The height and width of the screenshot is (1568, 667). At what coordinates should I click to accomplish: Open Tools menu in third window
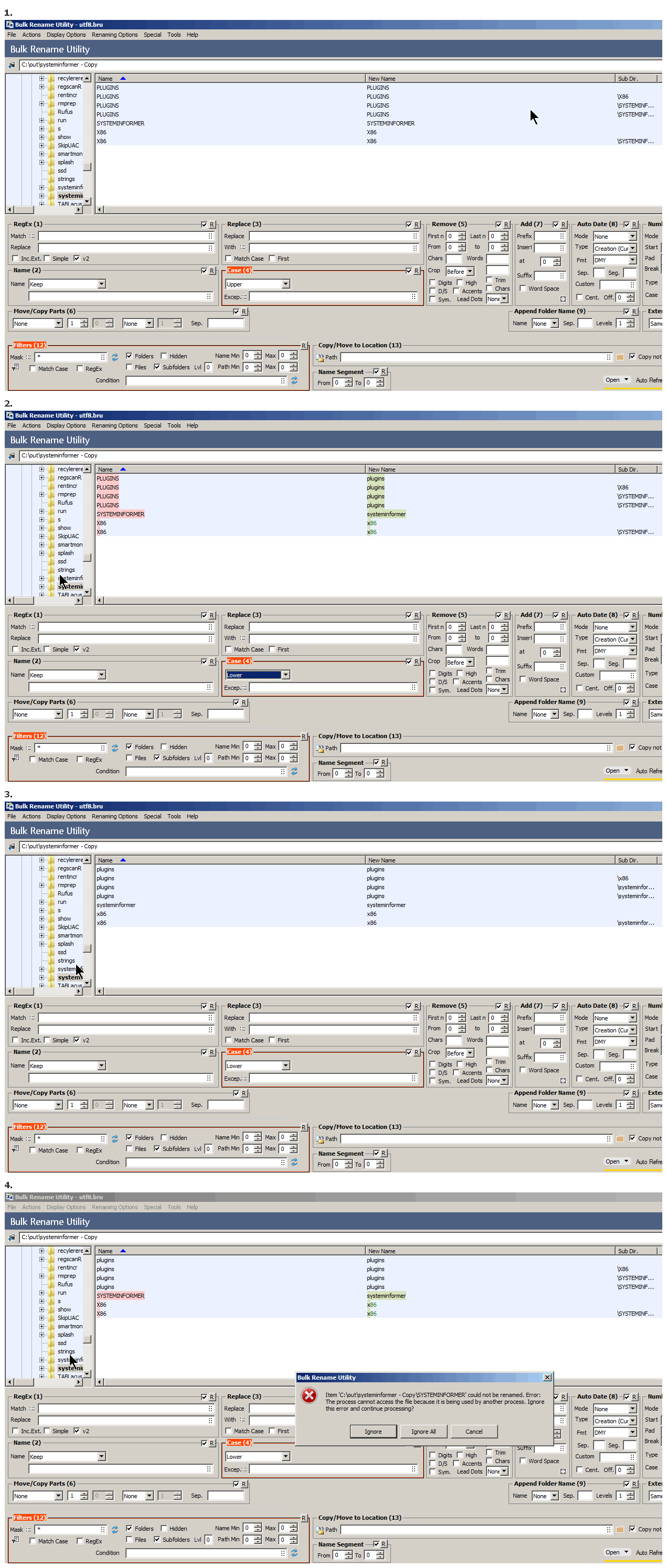click(x=174, y=816)
